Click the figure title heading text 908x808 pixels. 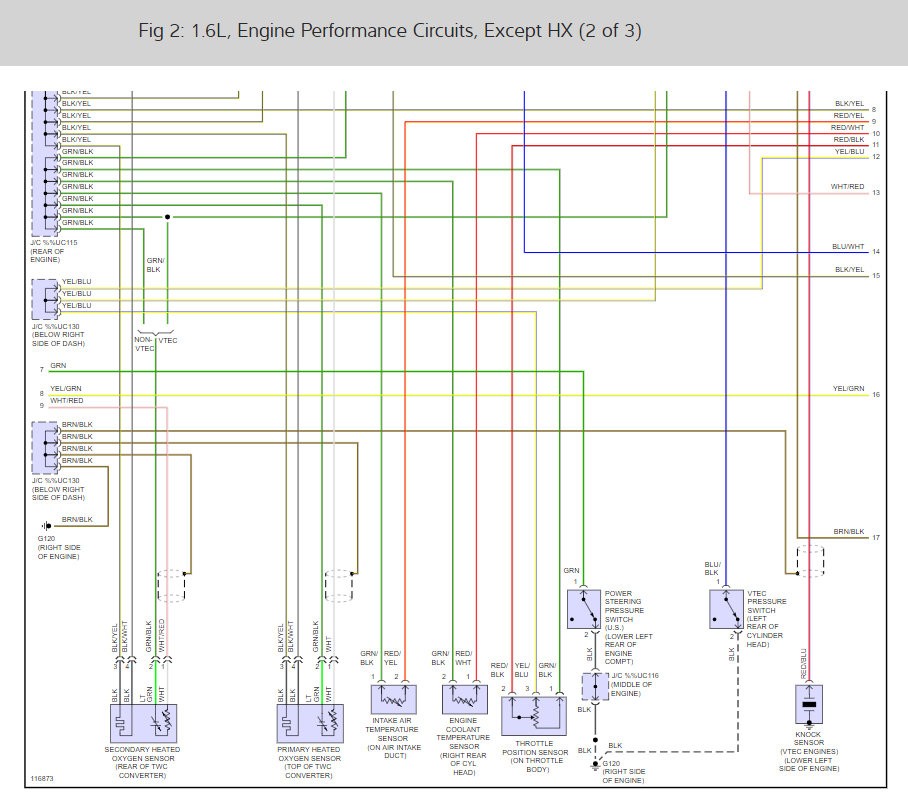tap(390, 31)
